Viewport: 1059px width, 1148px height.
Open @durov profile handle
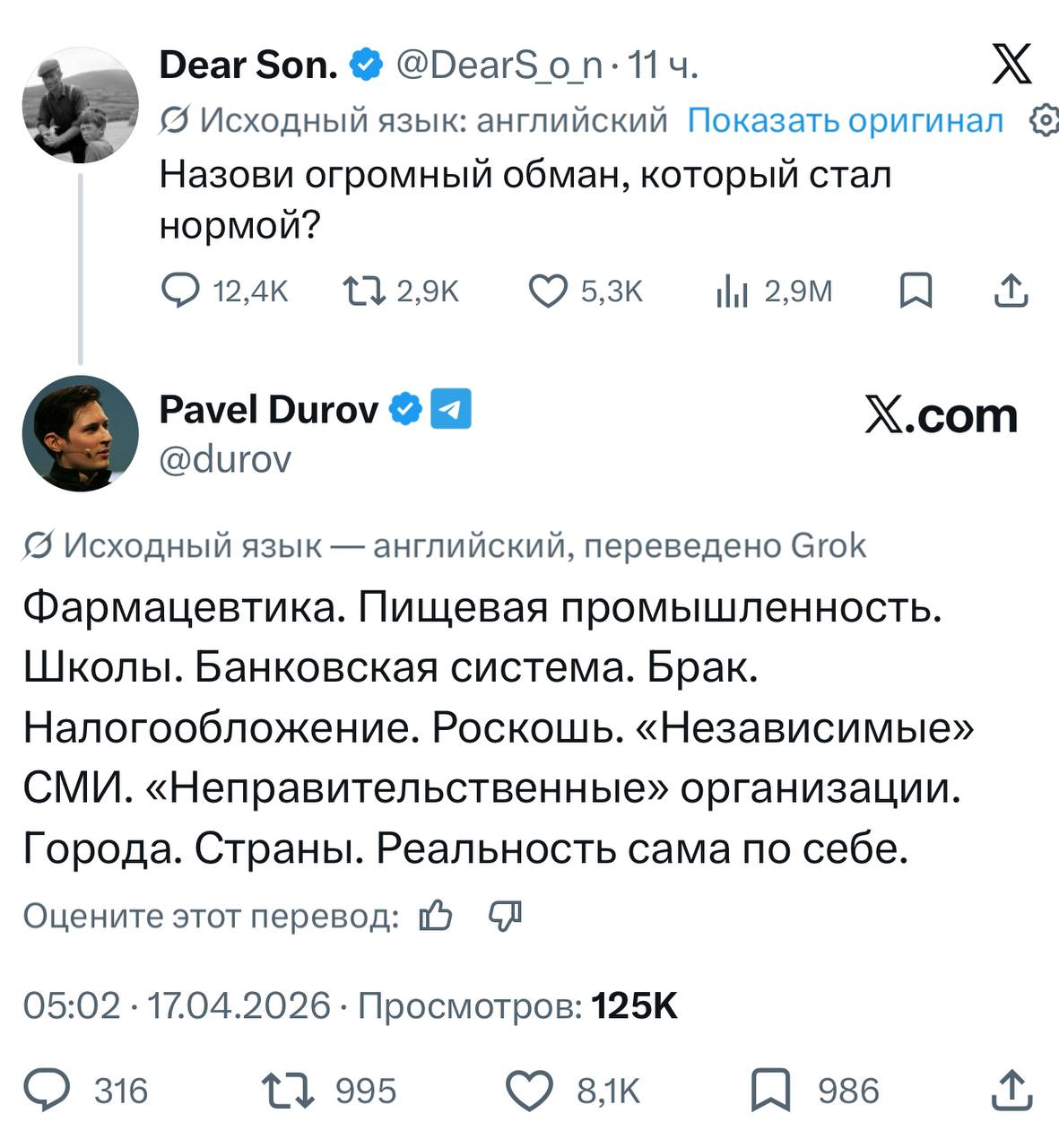coord(225,459)
